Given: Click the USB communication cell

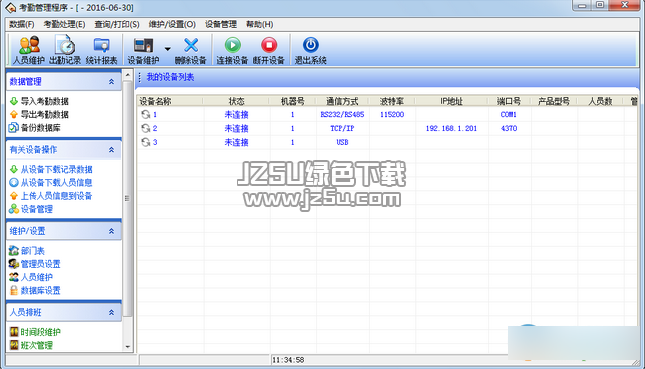Looking at the screenshot, I should click(x=342, y=142).
